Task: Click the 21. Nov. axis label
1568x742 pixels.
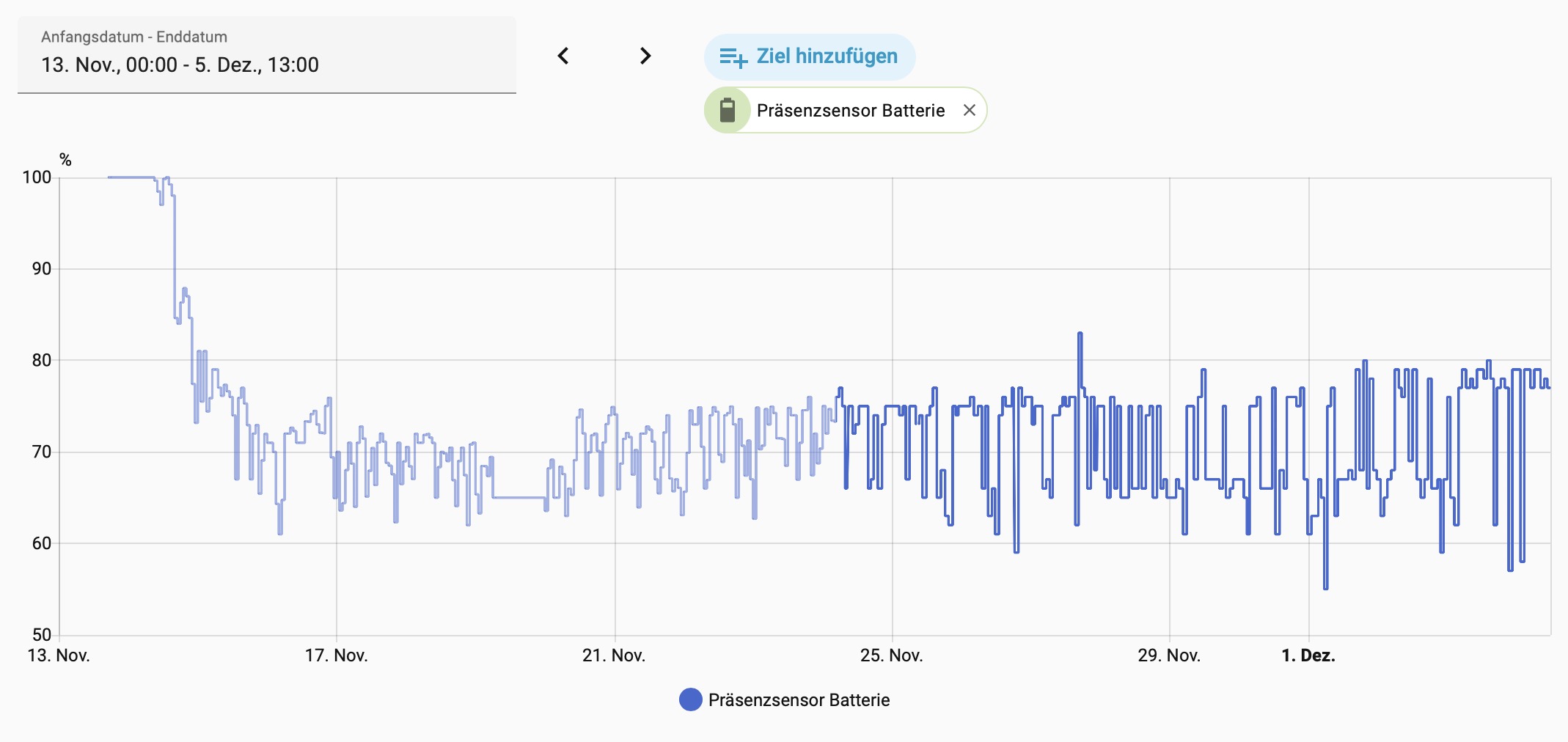Action: coord(614,655)
